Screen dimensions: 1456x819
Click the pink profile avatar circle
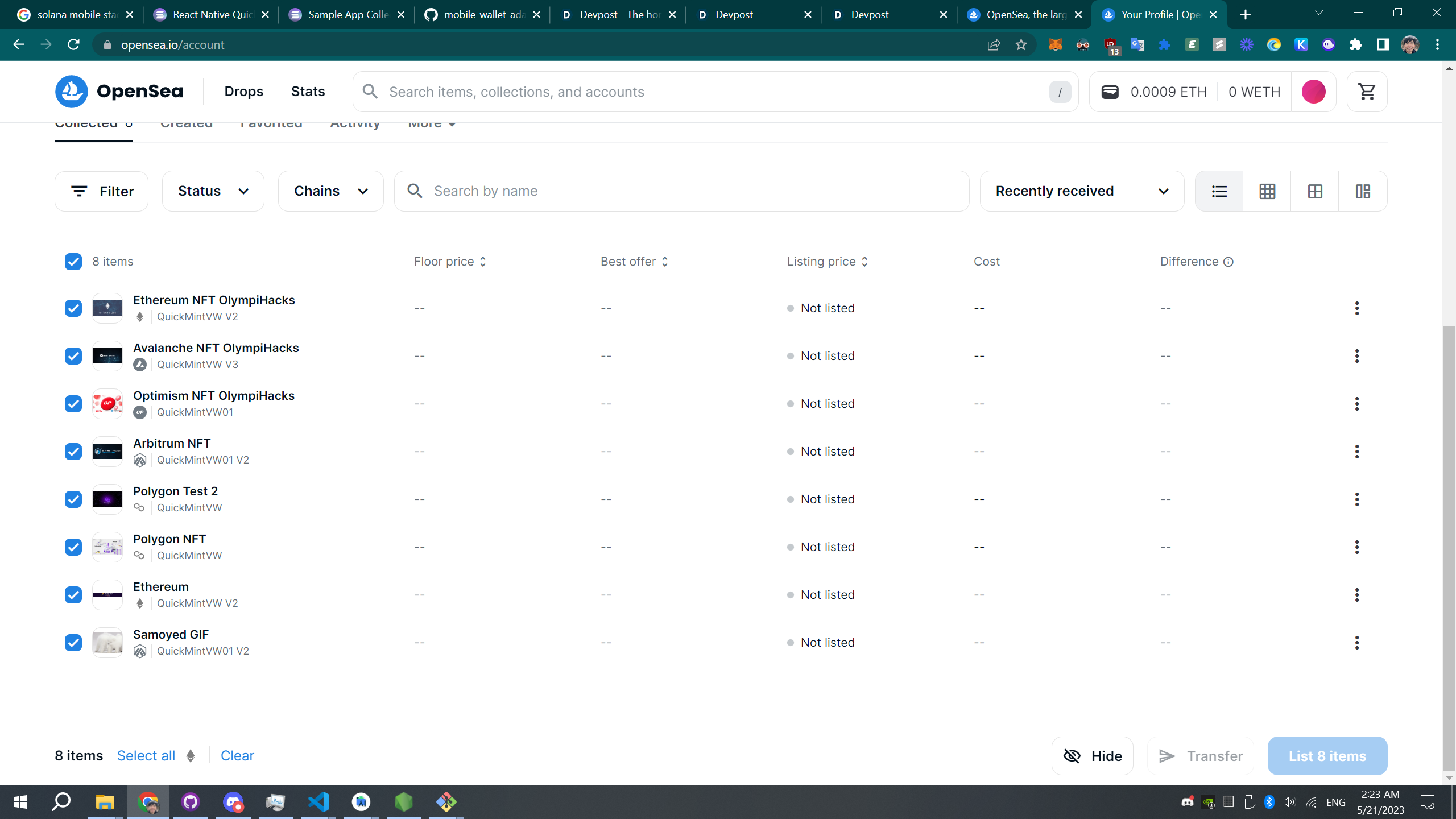click(1313, 92)
